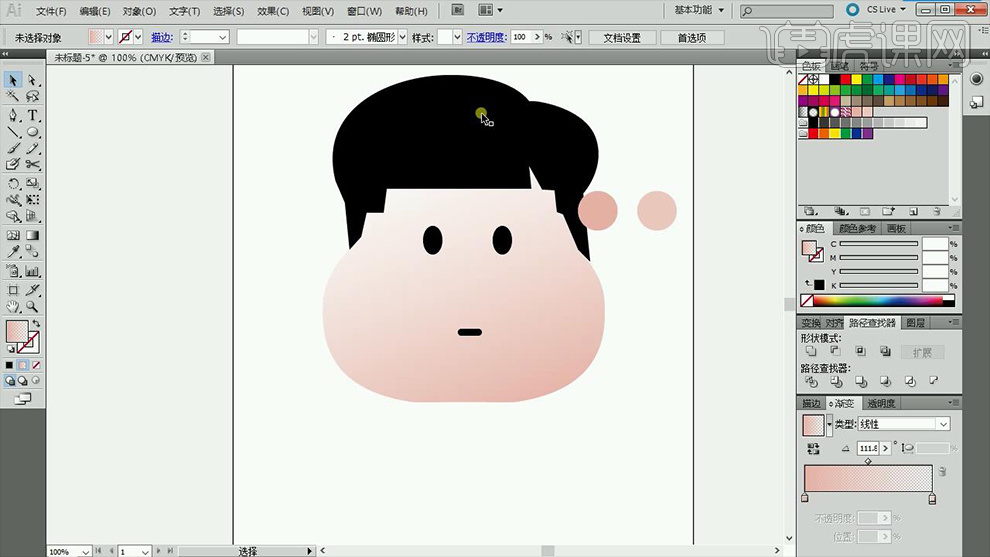Screen dimensions: 990x557
Task: Select the right gradient color stop
Action: pos(932,498)
